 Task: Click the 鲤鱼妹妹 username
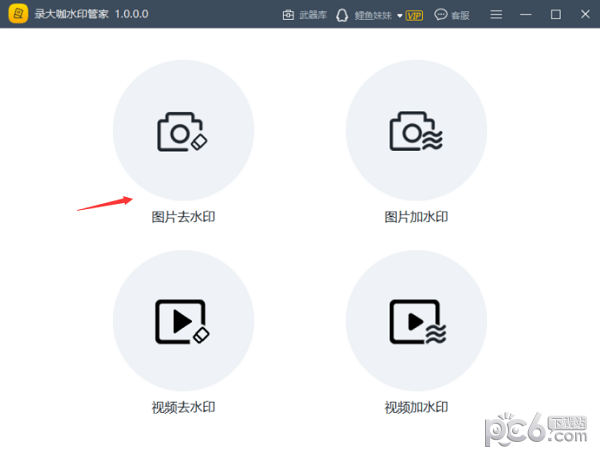(373, 15)
